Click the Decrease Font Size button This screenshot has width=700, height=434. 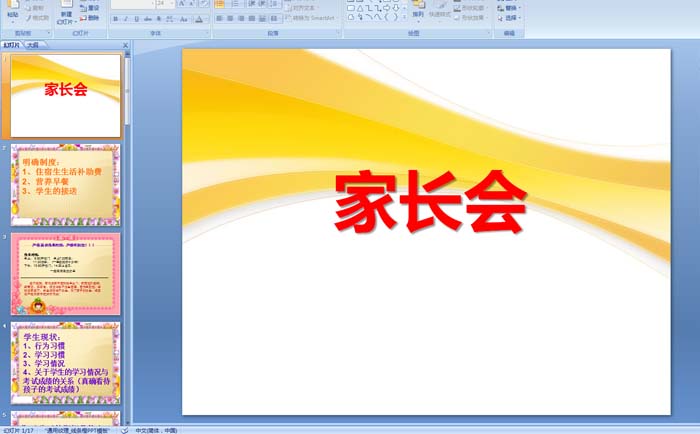pos(192,4)
